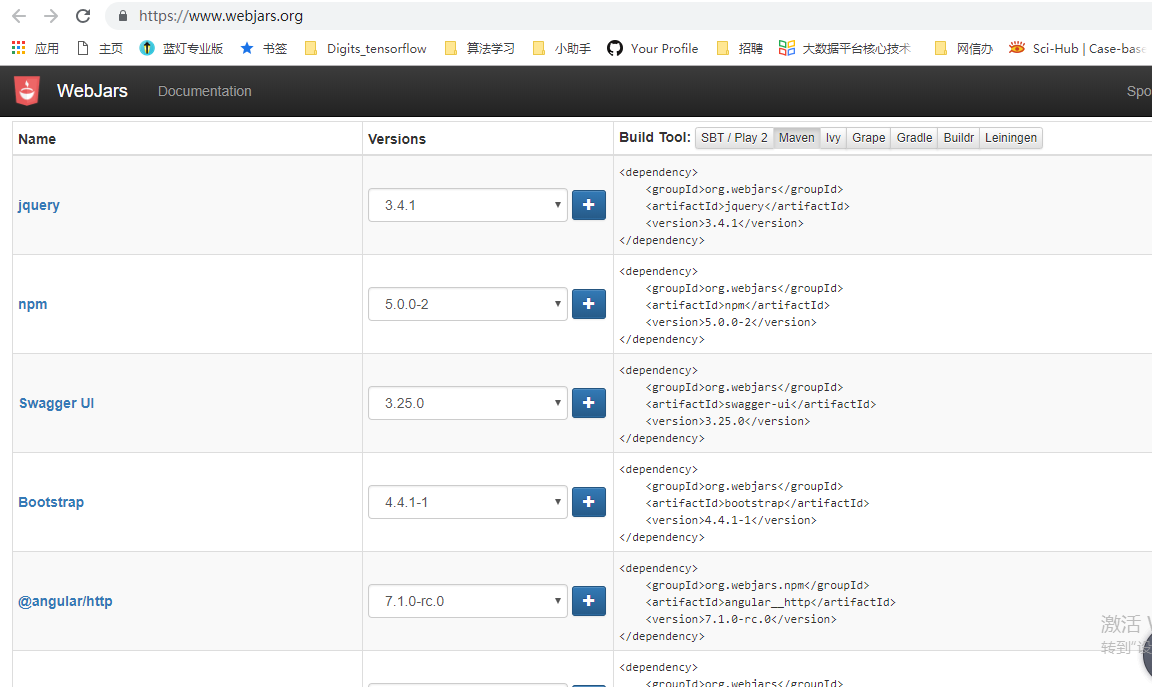Image resolution: width=1152 pixels, height=687 pixels.
Task: Open the 蓝灯专业版 bookmark
Action: pyautogui.click(x=181, y=48)
